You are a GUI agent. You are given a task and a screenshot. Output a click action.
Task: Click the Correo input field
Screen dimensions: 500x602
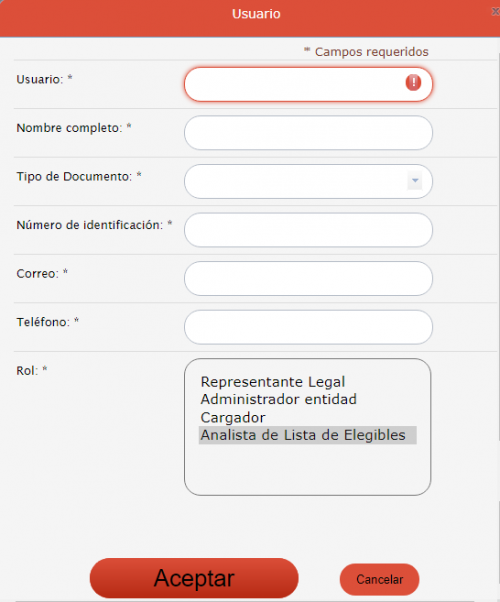tap(308, 278)
